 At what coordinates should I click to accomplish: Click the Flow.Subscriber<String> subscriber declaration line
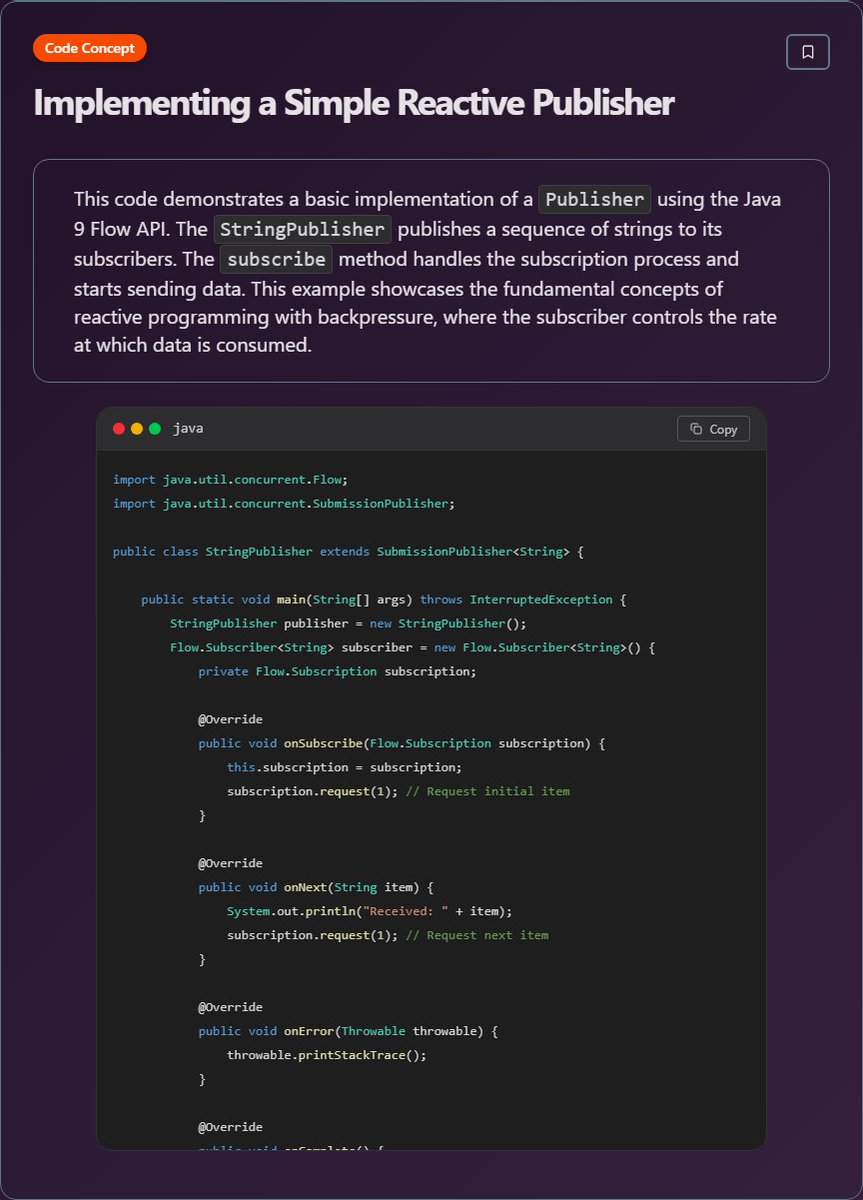coord(413,647)
